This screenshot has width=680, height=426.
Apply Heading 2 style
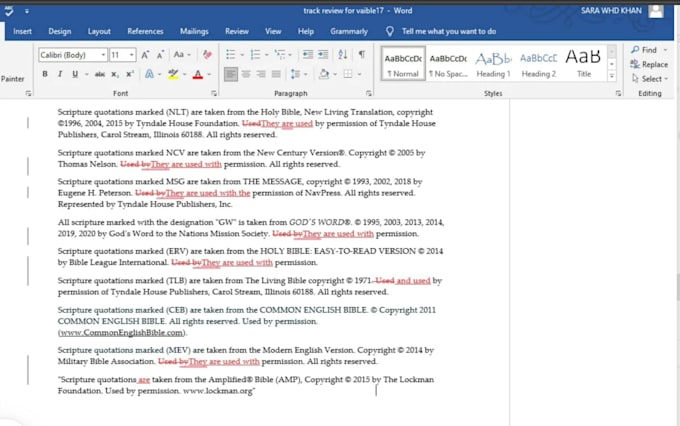539,63
